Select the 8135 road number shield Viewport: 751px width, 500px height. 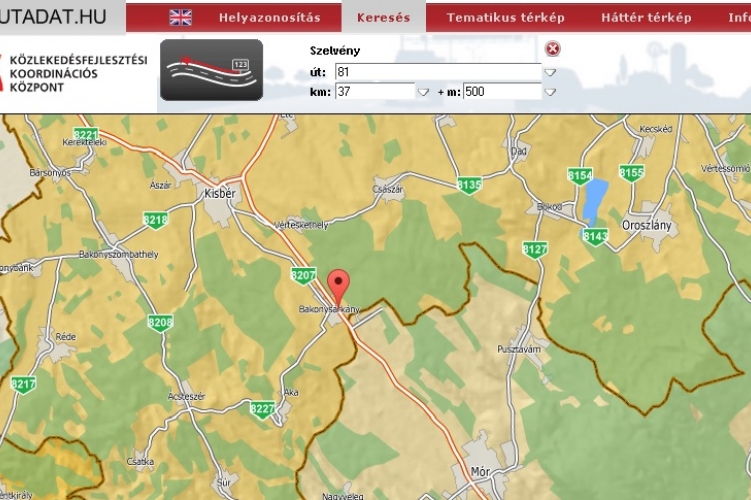click(469, 184)
